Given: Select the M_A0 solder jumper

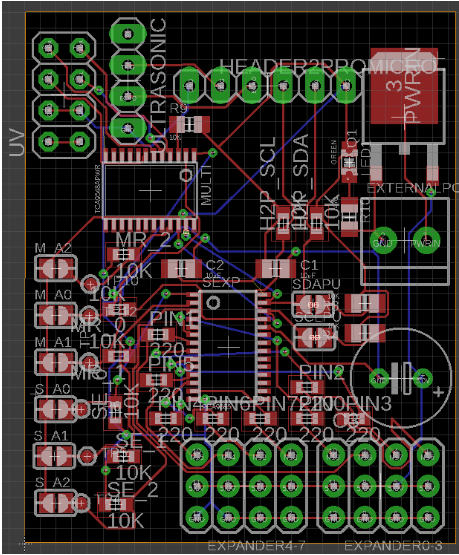Looking at the screenshot, I should point(56,315).
